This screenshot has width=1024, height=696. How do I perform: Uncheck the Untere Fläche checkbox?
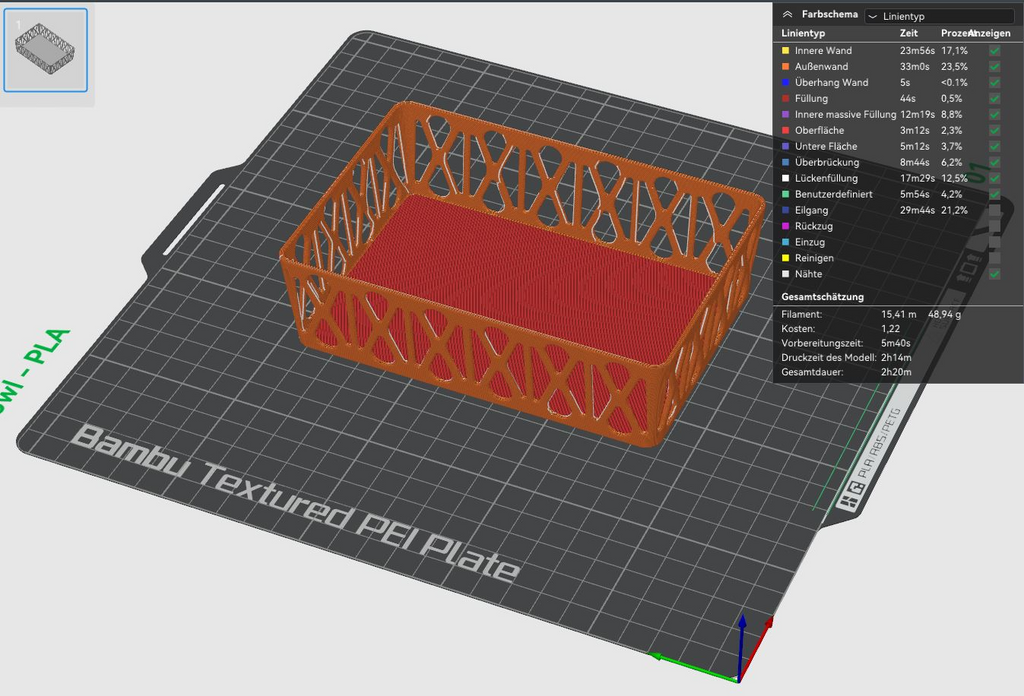[x=995, y=146]
